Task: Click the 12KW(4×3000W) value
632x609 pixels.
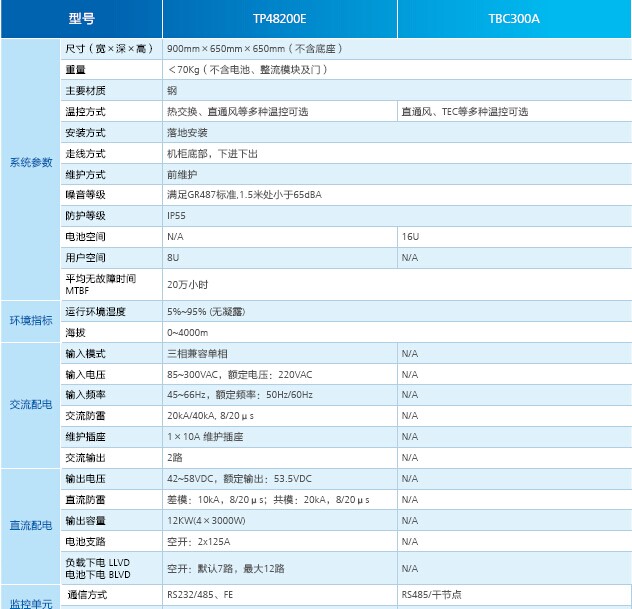Action: click(206, 520)
